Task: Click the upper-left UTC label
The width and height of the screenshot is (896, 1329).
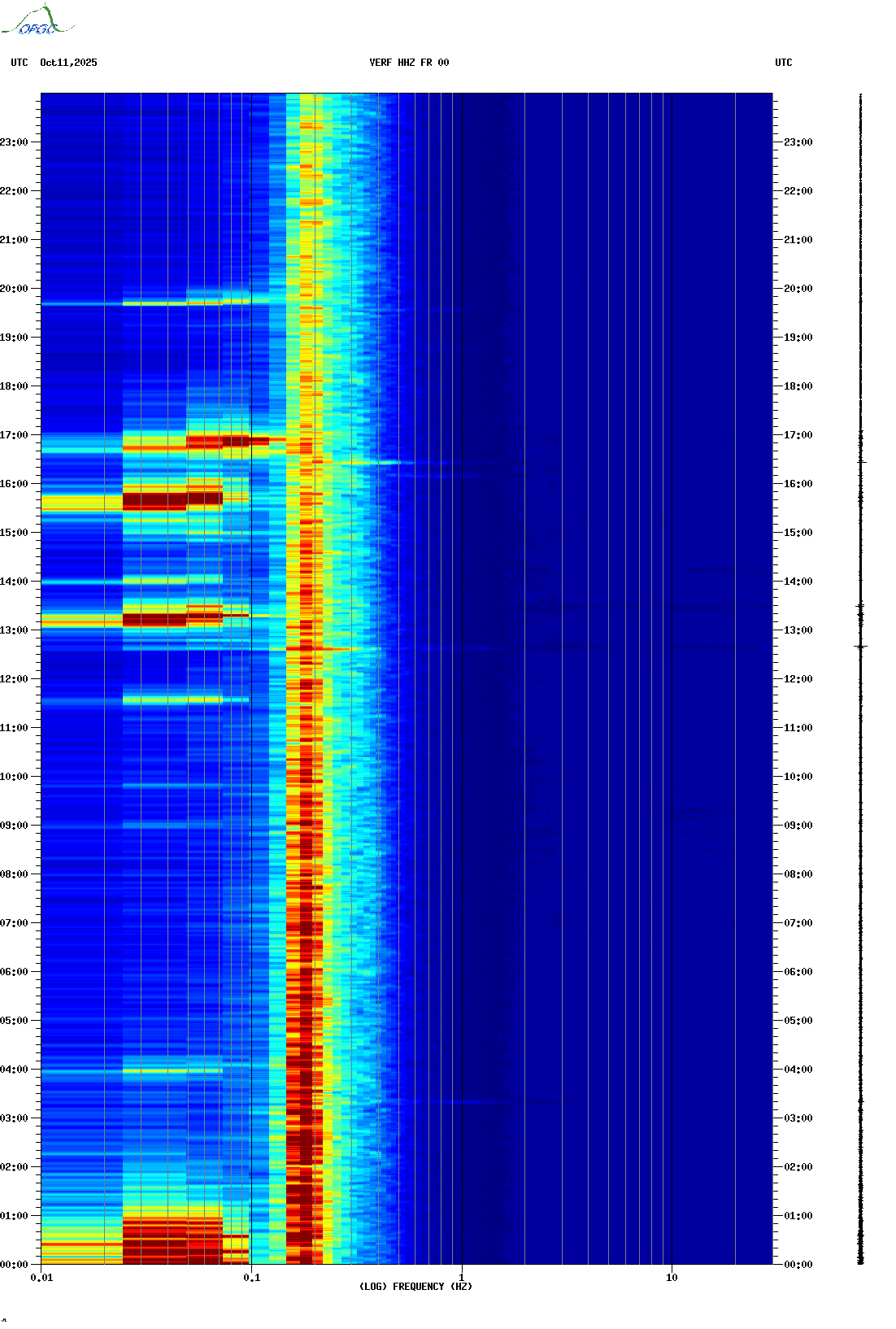Action: point(20,63)
